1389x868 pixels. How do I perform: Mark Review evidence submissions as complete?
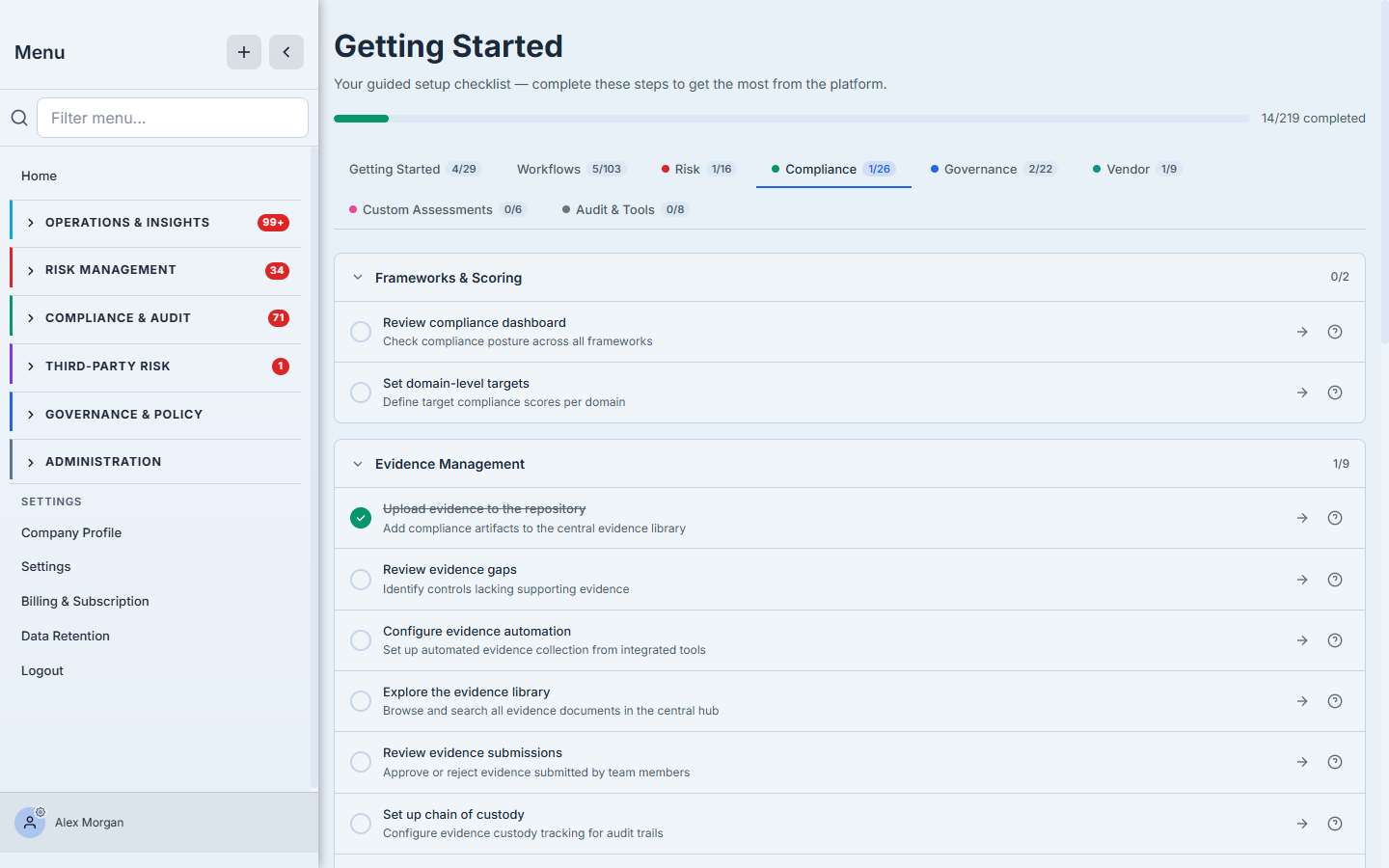tap(361, 762)
